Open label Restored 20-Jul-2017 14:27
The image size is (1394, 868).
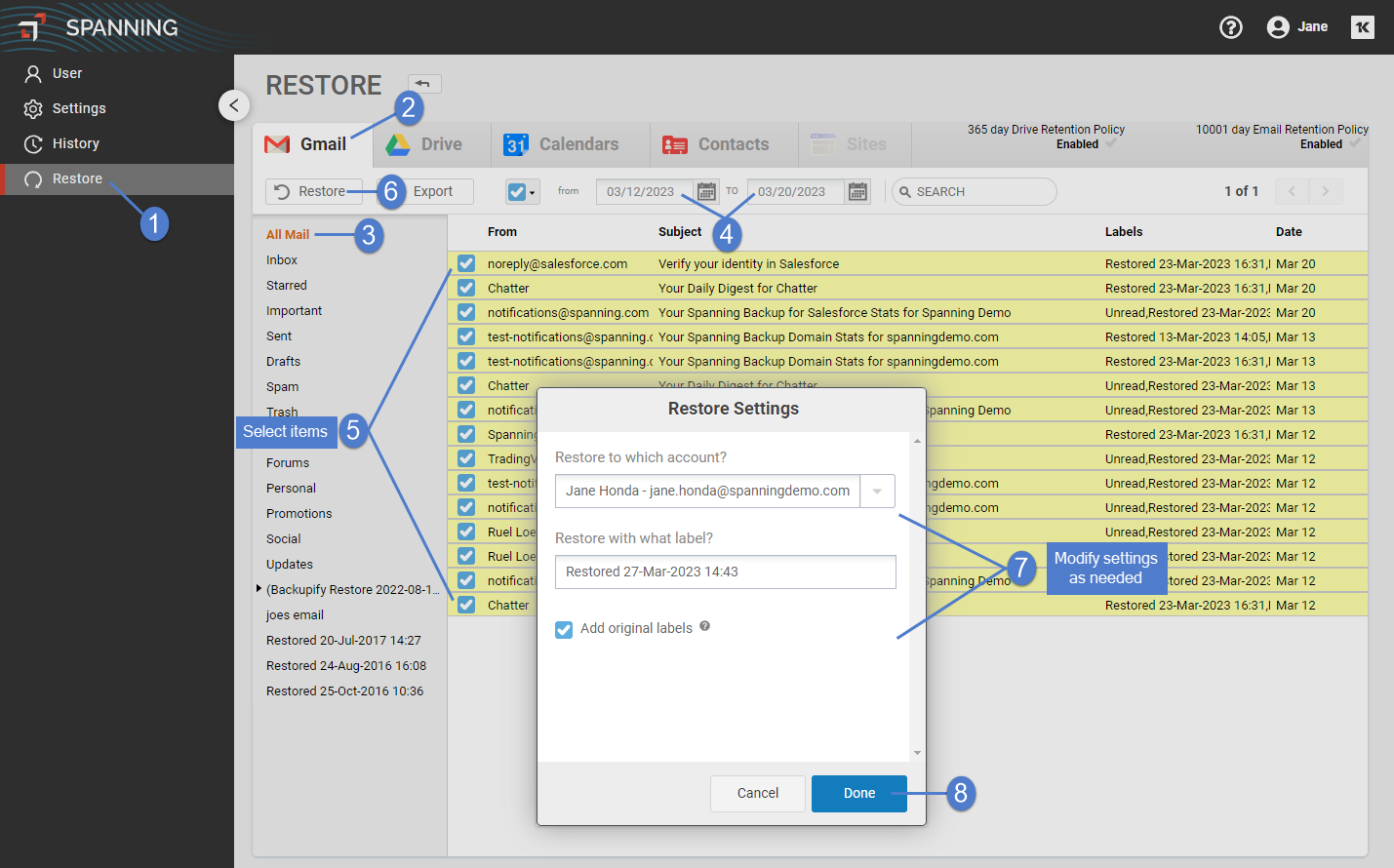coord(343,640)
